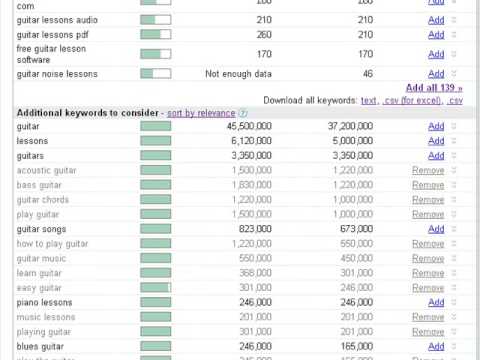Open match type dropdown for learn guitar
This screenshot has height=360, width=480.
point(454,273)
